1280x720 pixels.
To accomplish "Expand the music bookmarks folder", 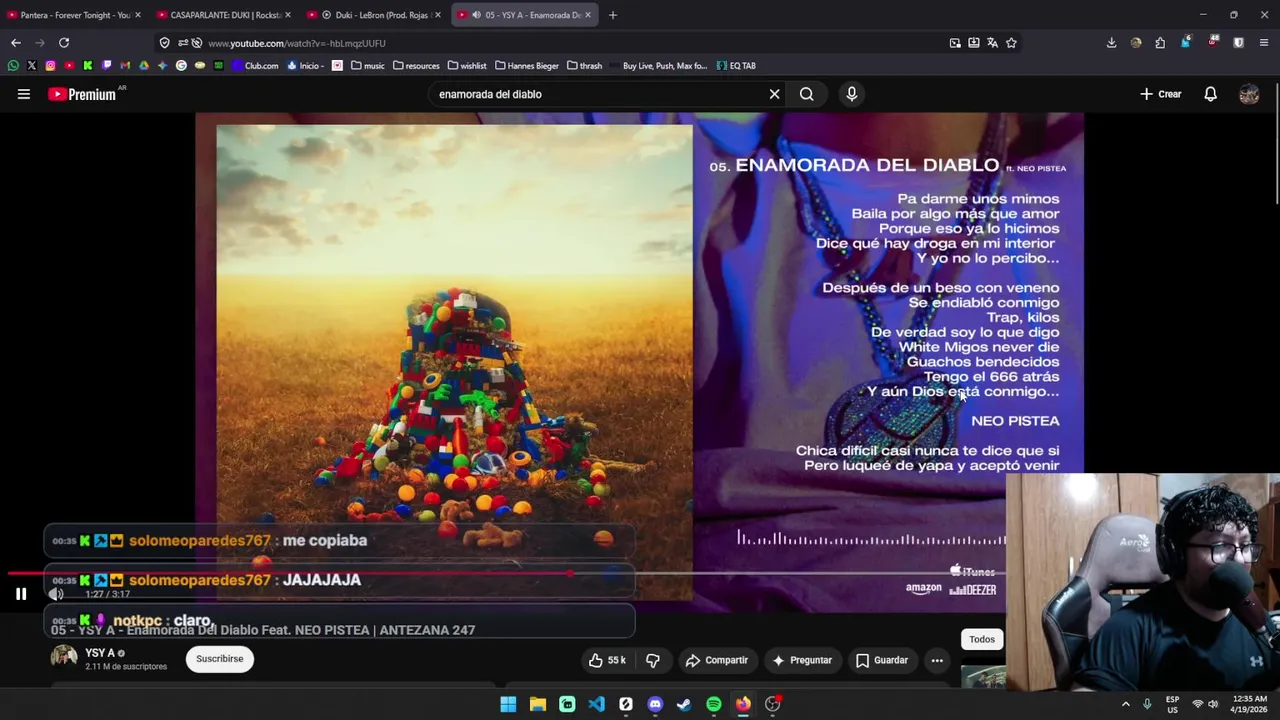I will (x=367, y=66).
